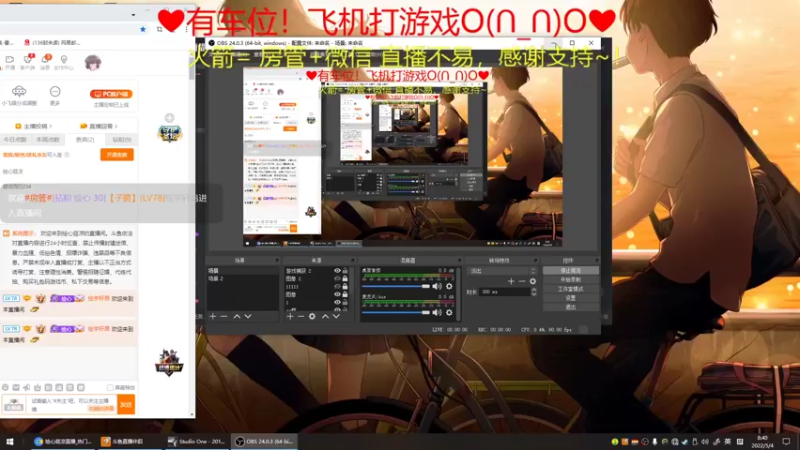Viewport: 800px width, 450px height.
Task: Open 麦克风/Aux audio settings gear
Action: click(x=449, y=312)
